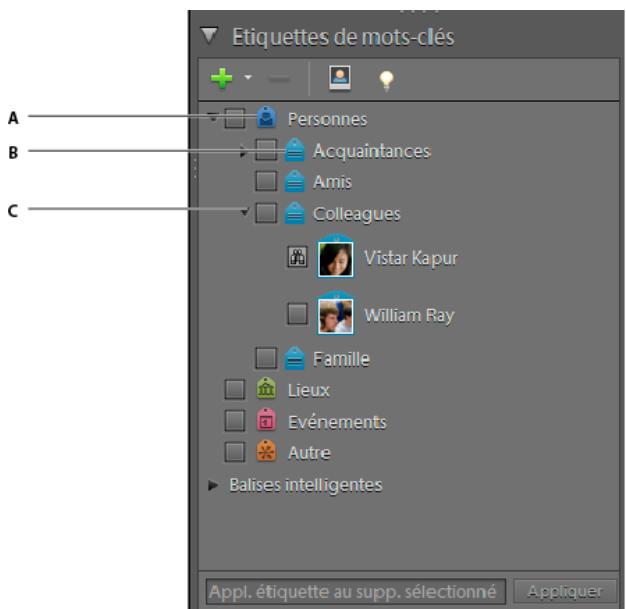This screenshot has width=626, height=609.
Task: Check the Autre checkbox
Action: pyautogui.click(x=235, y=452)
